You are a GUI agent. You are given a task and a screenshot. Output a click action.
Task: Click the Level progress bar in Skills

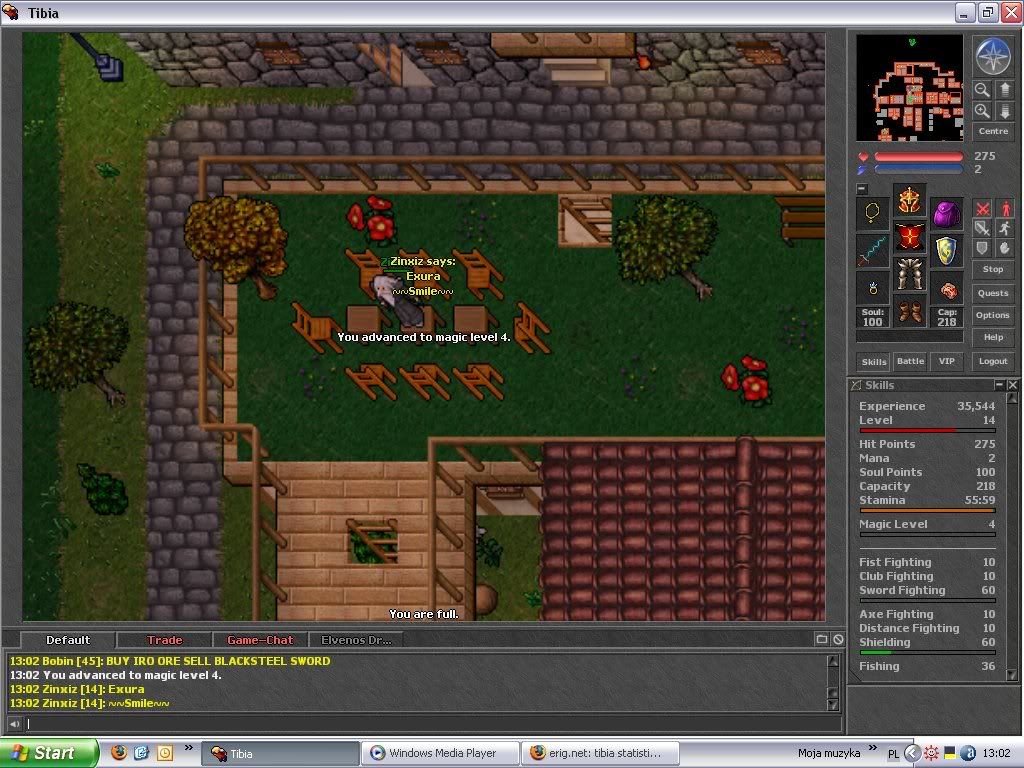pos(927,430)
